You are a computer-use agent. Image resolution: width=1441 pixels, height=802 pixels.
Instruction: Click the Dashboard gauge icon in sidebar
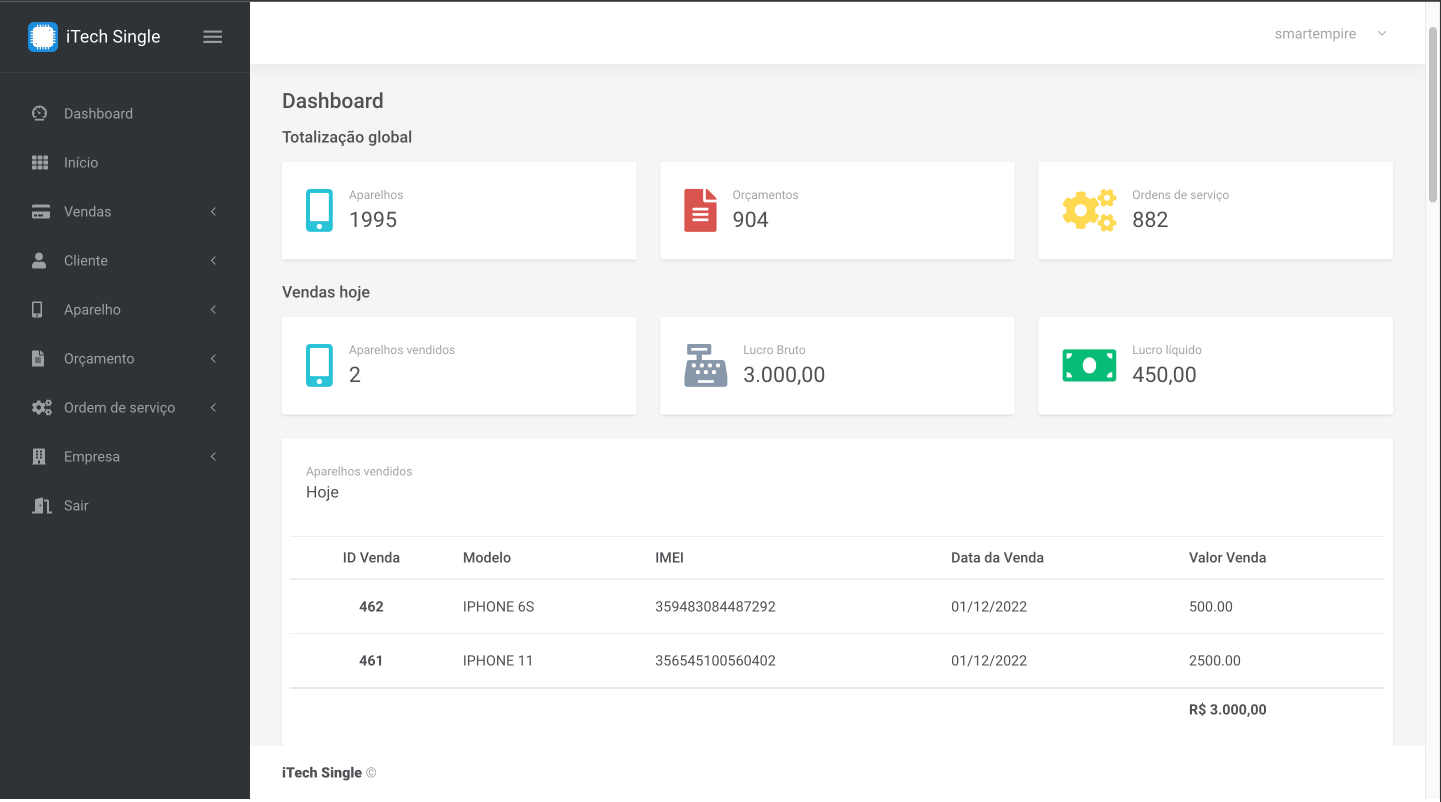tap(40, 113)
